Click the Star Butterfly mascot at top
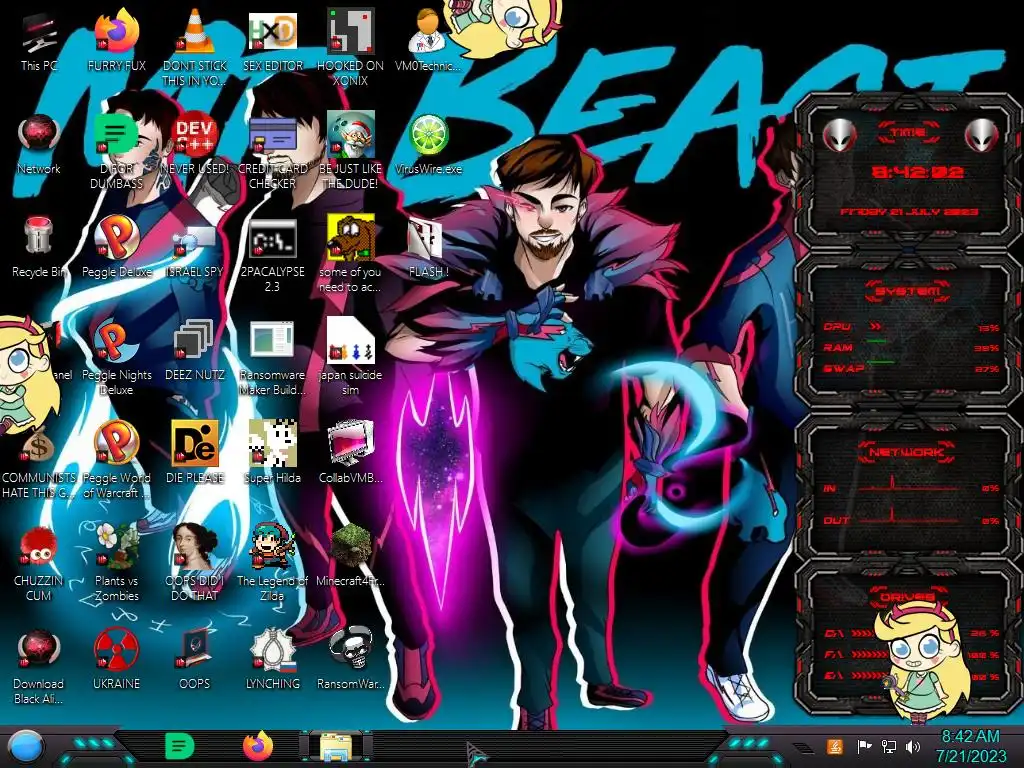 503,26
